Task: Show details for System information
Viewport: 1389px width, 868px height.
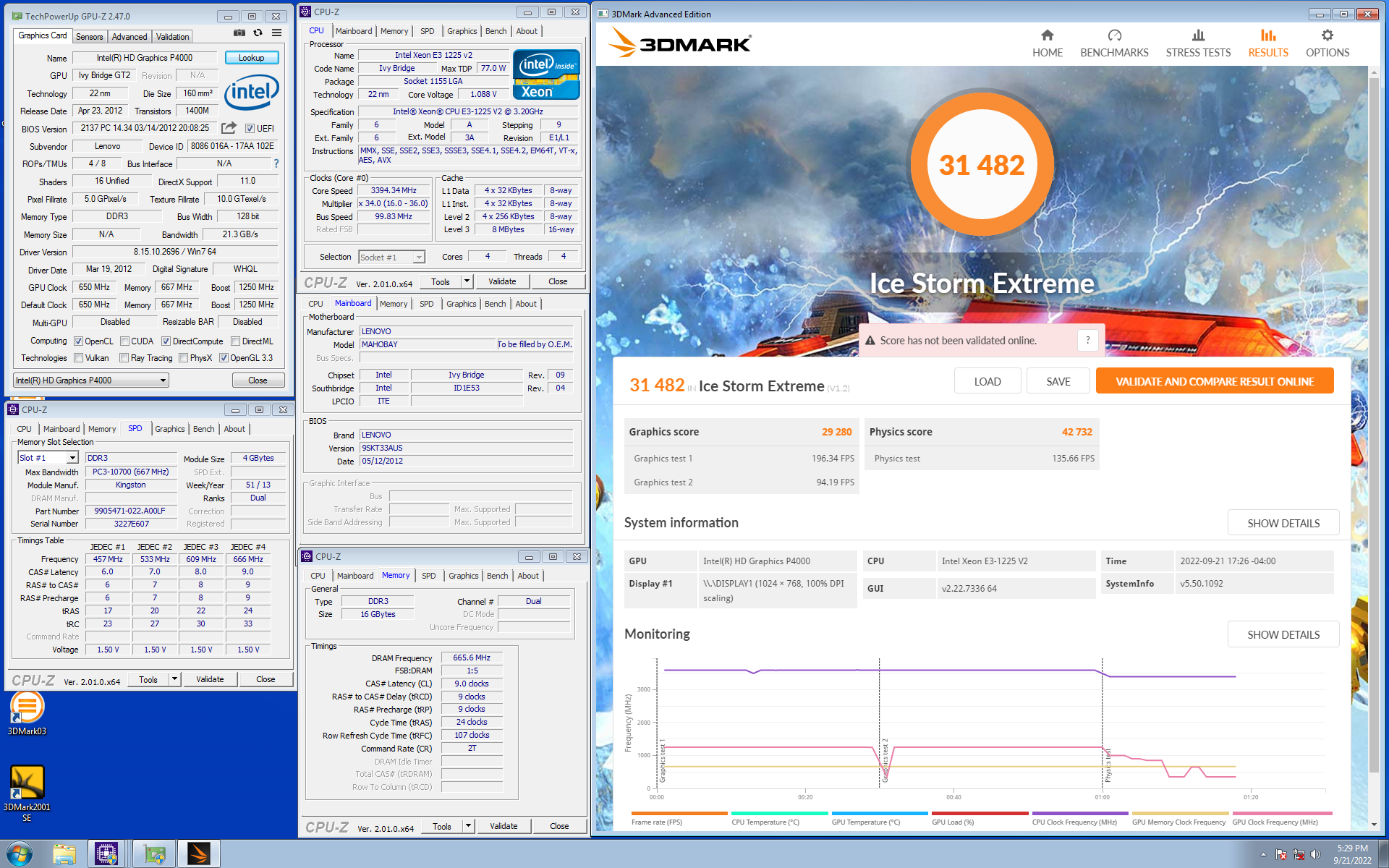Action: pyautogui.click(x=1283, y=523)
